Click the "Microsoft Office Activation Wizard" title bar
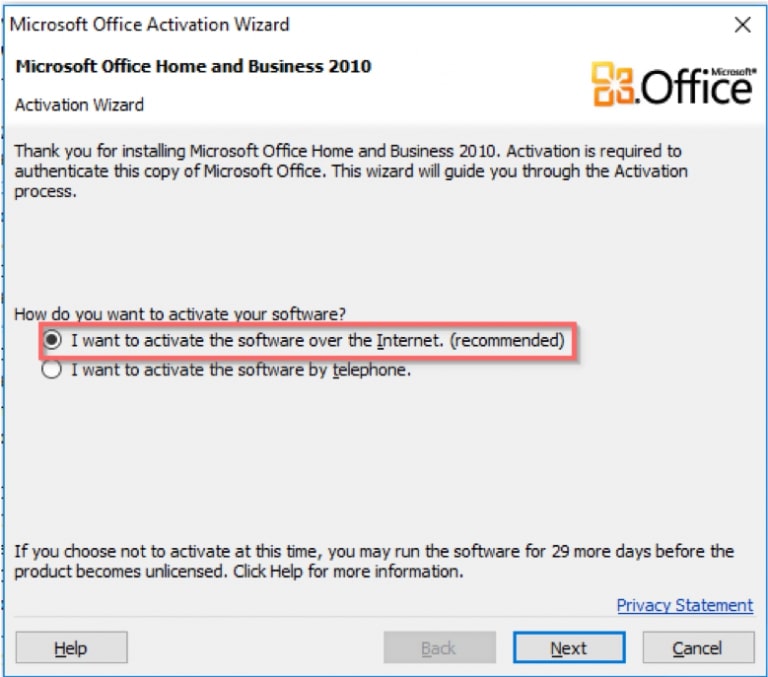 click(150, 25)
